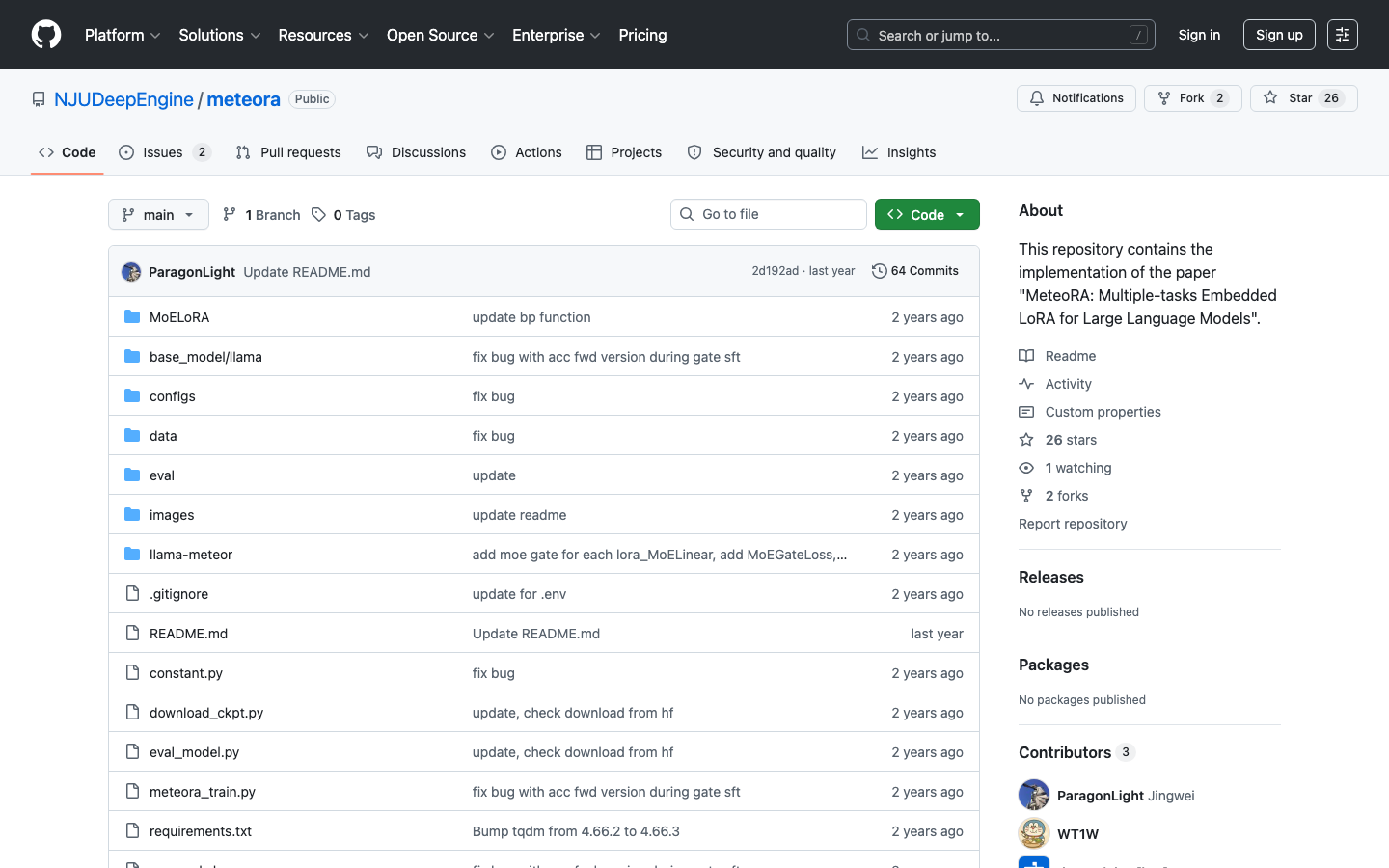Open the main branch selector dropdown
Screen dimensions: 1389x868
click(158, 214)
